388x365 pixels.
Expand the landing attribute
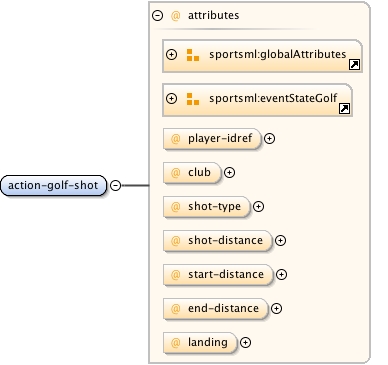(x=245, y=343)
